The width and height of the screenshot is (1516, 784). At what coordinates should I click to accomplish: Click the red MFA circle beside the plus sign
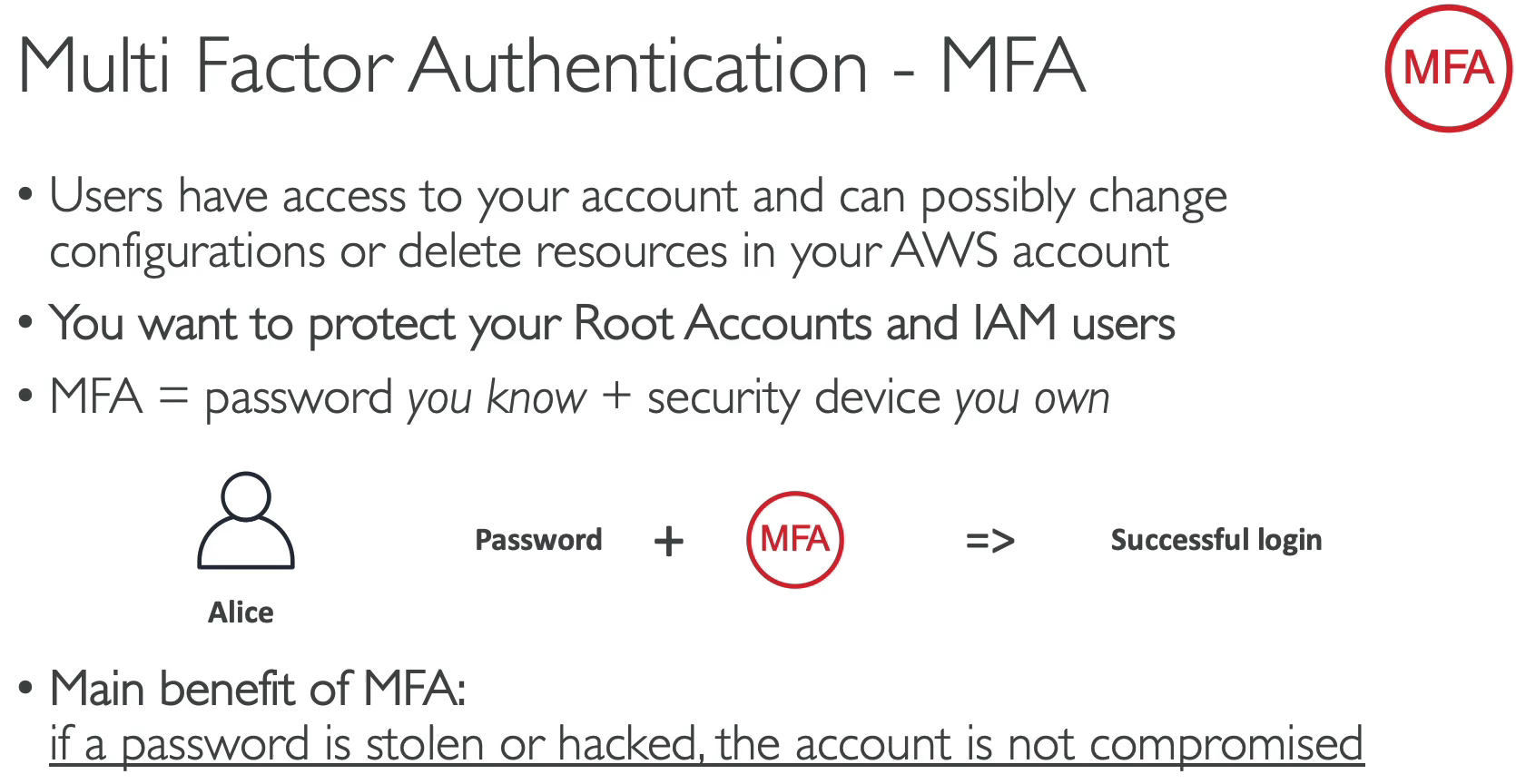pyautogui.click(x=795, y=540)
